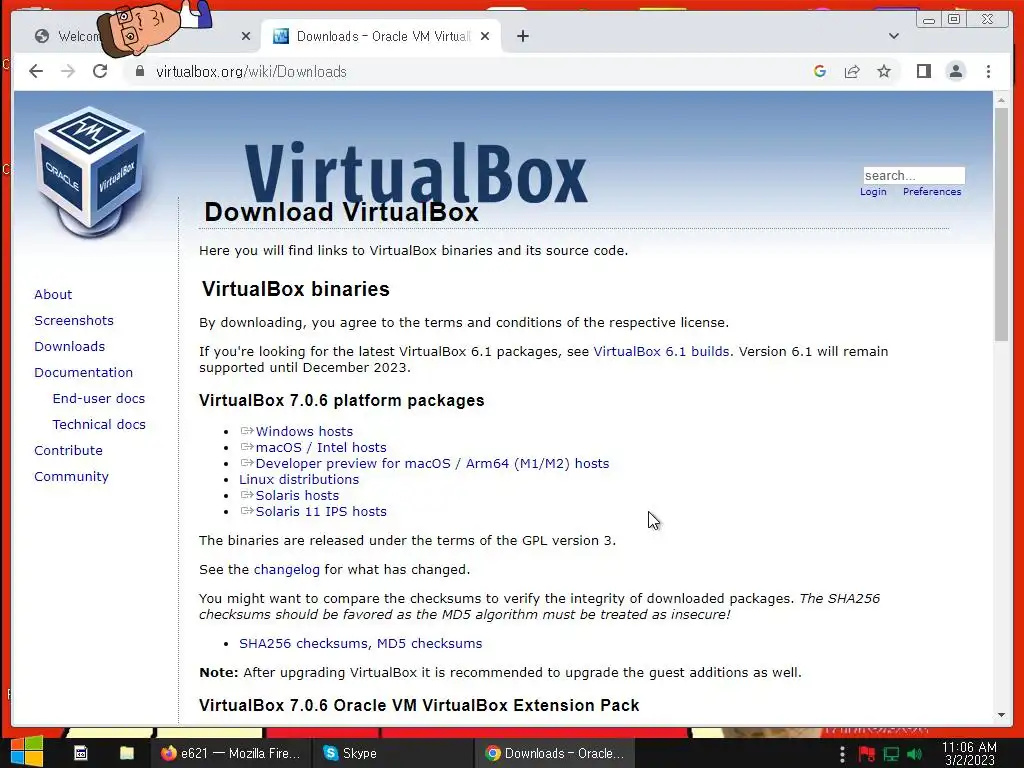Screen dimensions: 1024x768
Task: Open the network tray icon
Action: tap(891, 754)
